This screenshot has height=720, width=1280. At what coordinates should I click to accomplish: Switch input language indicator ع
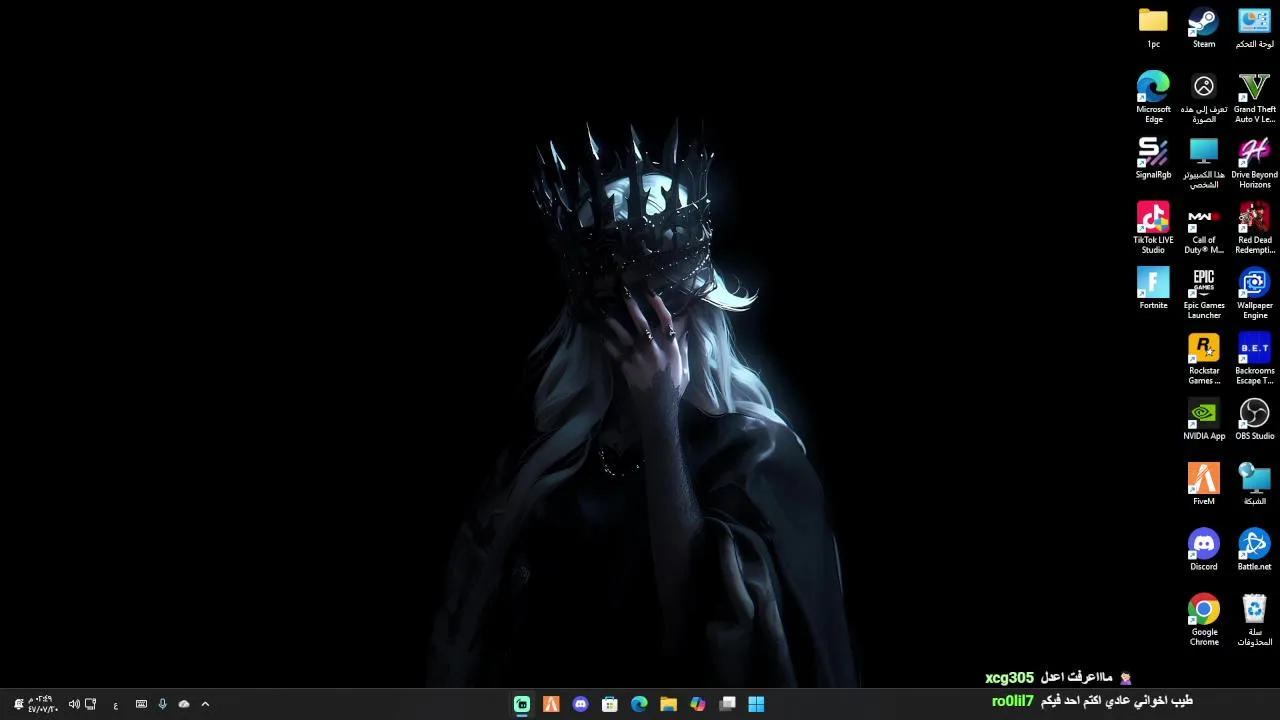[116, 705]
